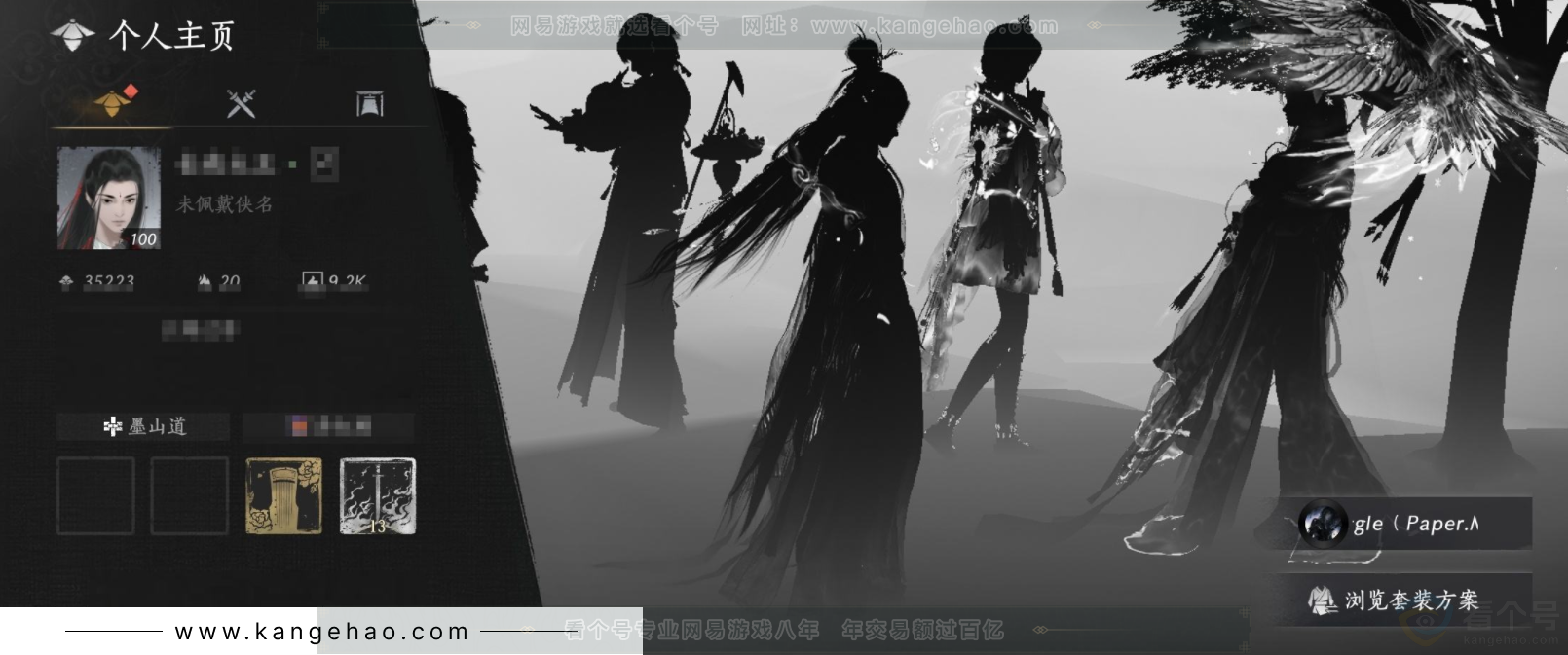The width and height of the screenshot is (1568, 655).
Task: Select the picture icon stat showing 9.2K
Action: [334, 282]
